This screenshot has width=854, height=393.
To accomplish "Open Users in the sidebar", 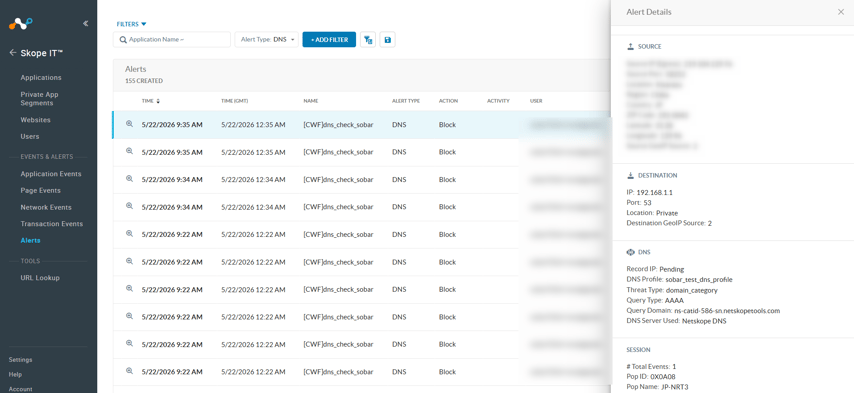I will click(30, 137).
